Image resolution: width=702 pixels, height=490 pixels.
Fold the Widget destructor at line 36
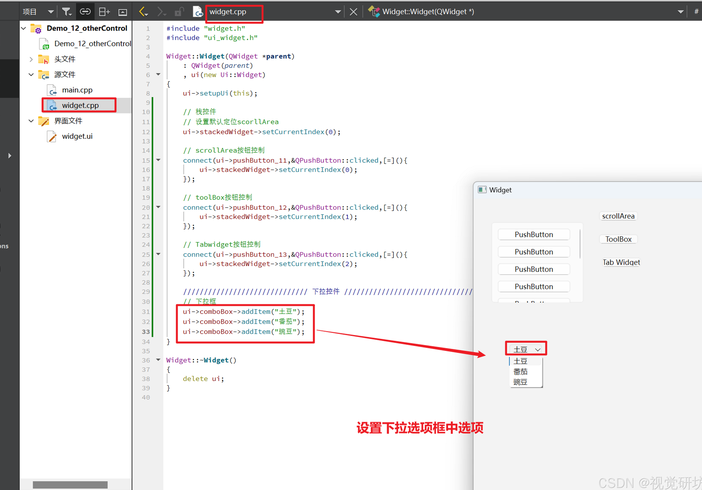click(x=158, y=360)
